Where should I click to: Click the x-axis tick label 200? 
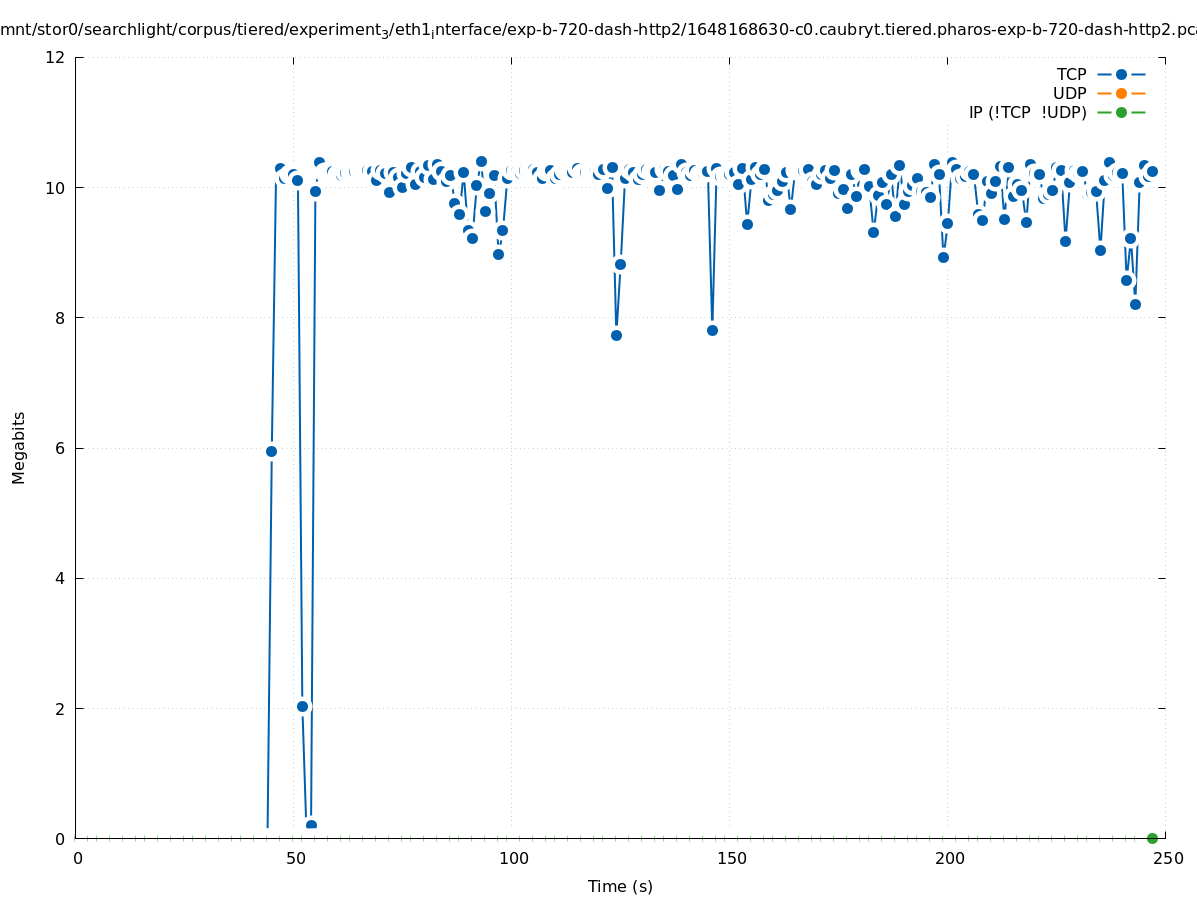pyautogui.click(x=949, y=858)
